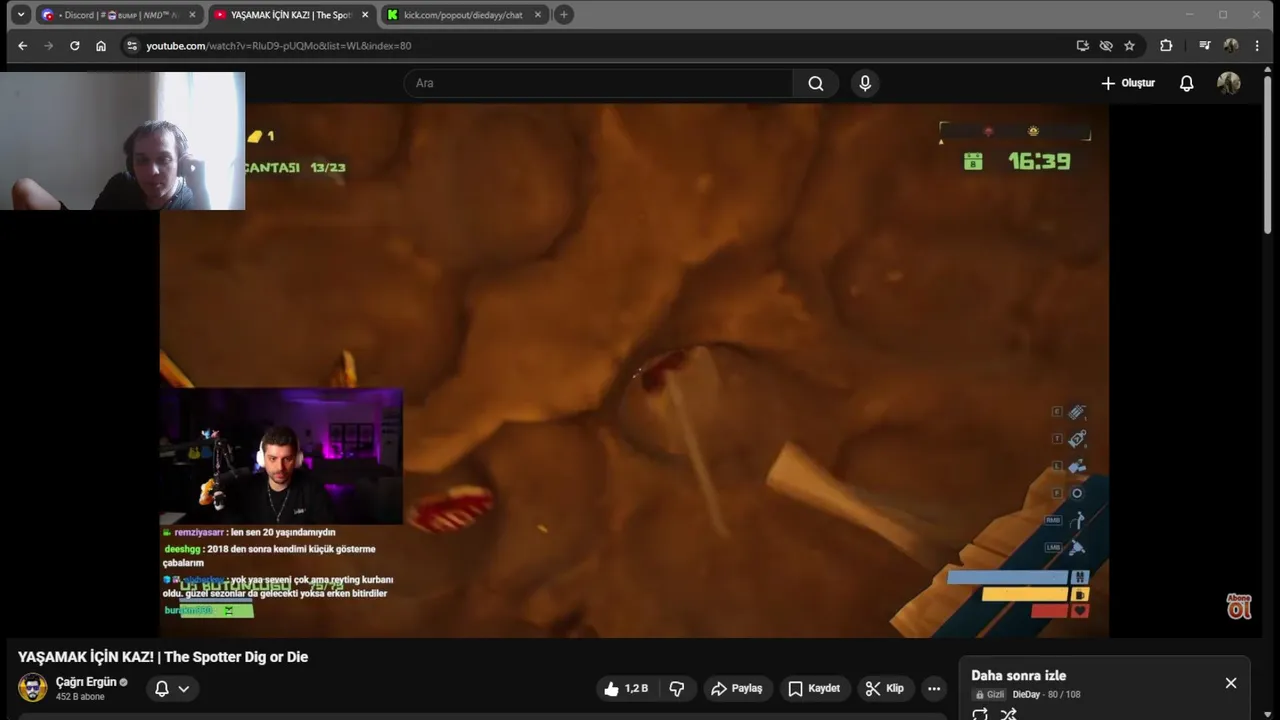Close the Daha sonra izle playlist panel

tap(1231, 683)
